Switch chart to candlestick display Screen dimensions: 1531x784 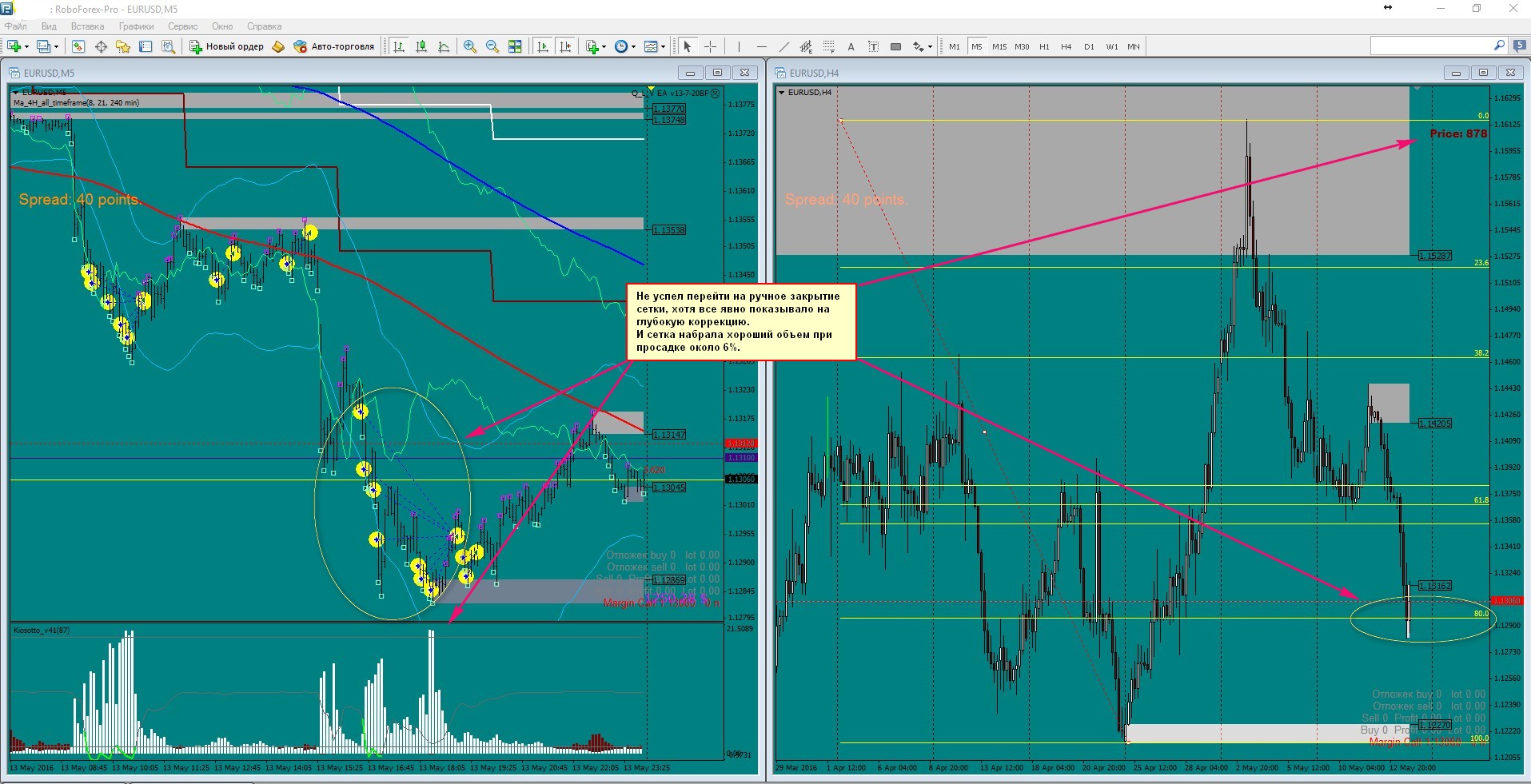421,46
